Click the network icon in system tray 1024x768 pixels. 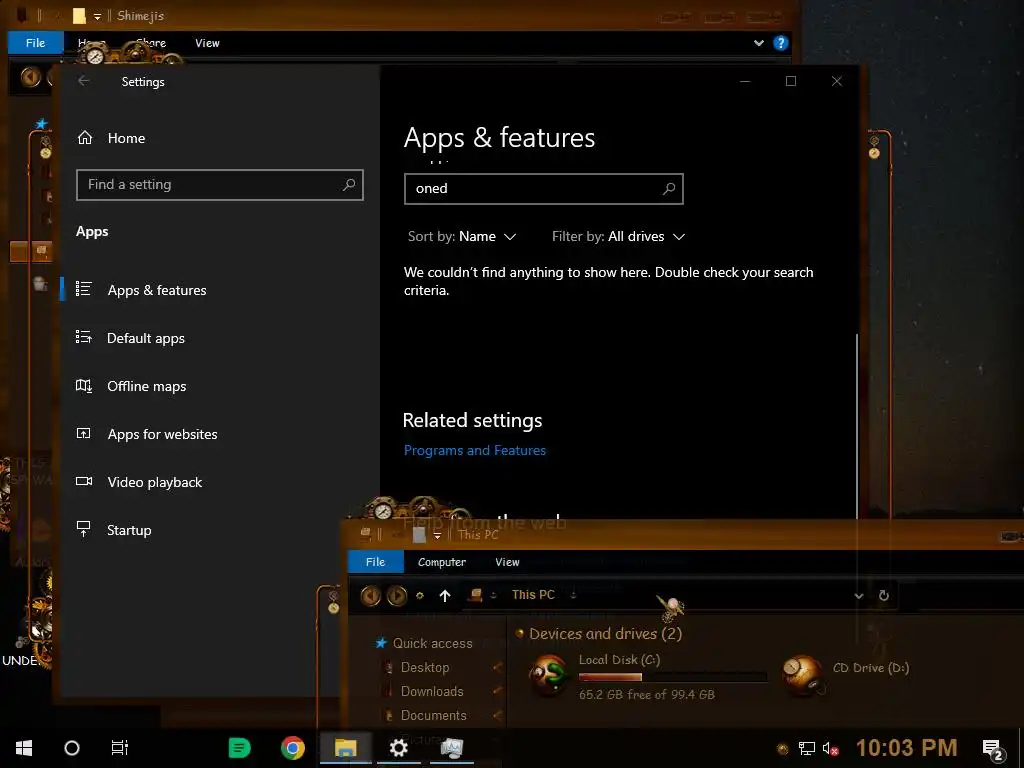click(807, 748)
